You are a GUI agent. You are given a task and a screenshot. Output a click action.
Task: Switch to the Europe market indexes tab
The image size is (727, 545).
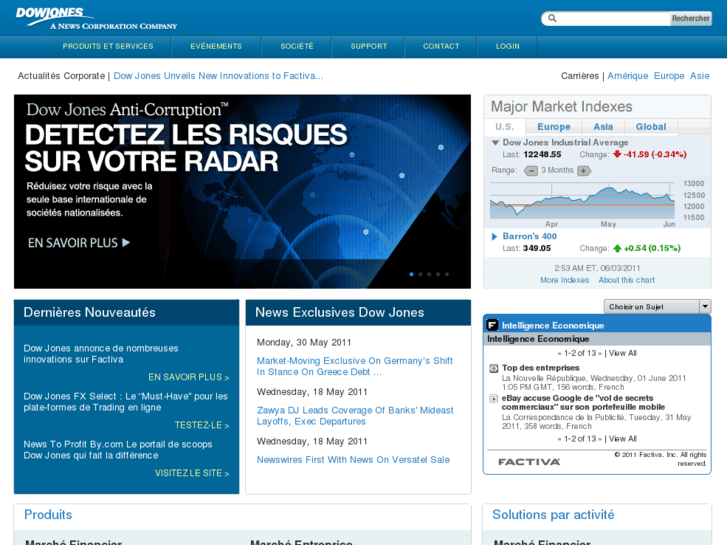tap(554, 127)
